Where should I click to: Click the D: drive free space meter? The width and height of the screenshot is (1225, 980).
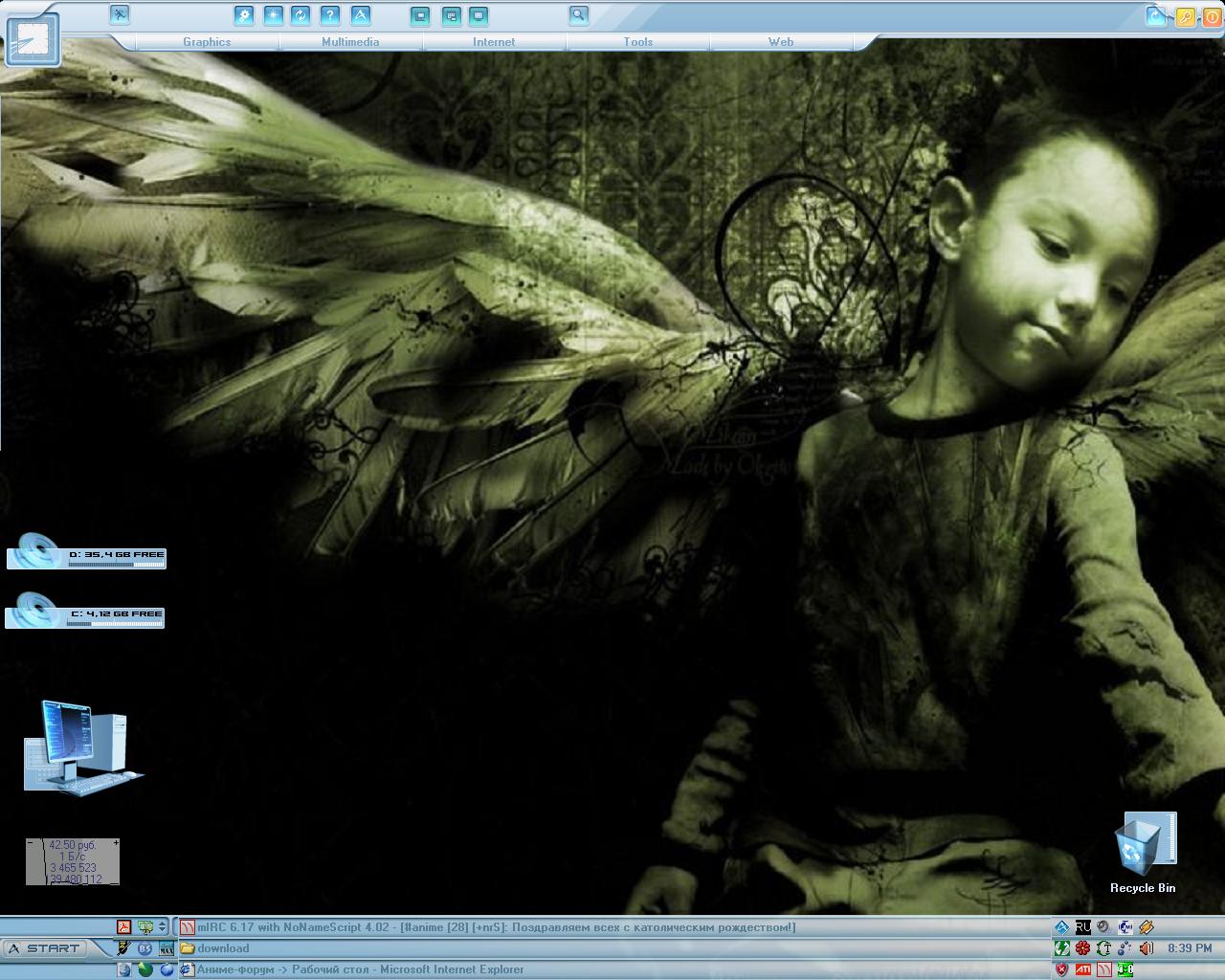87,555
